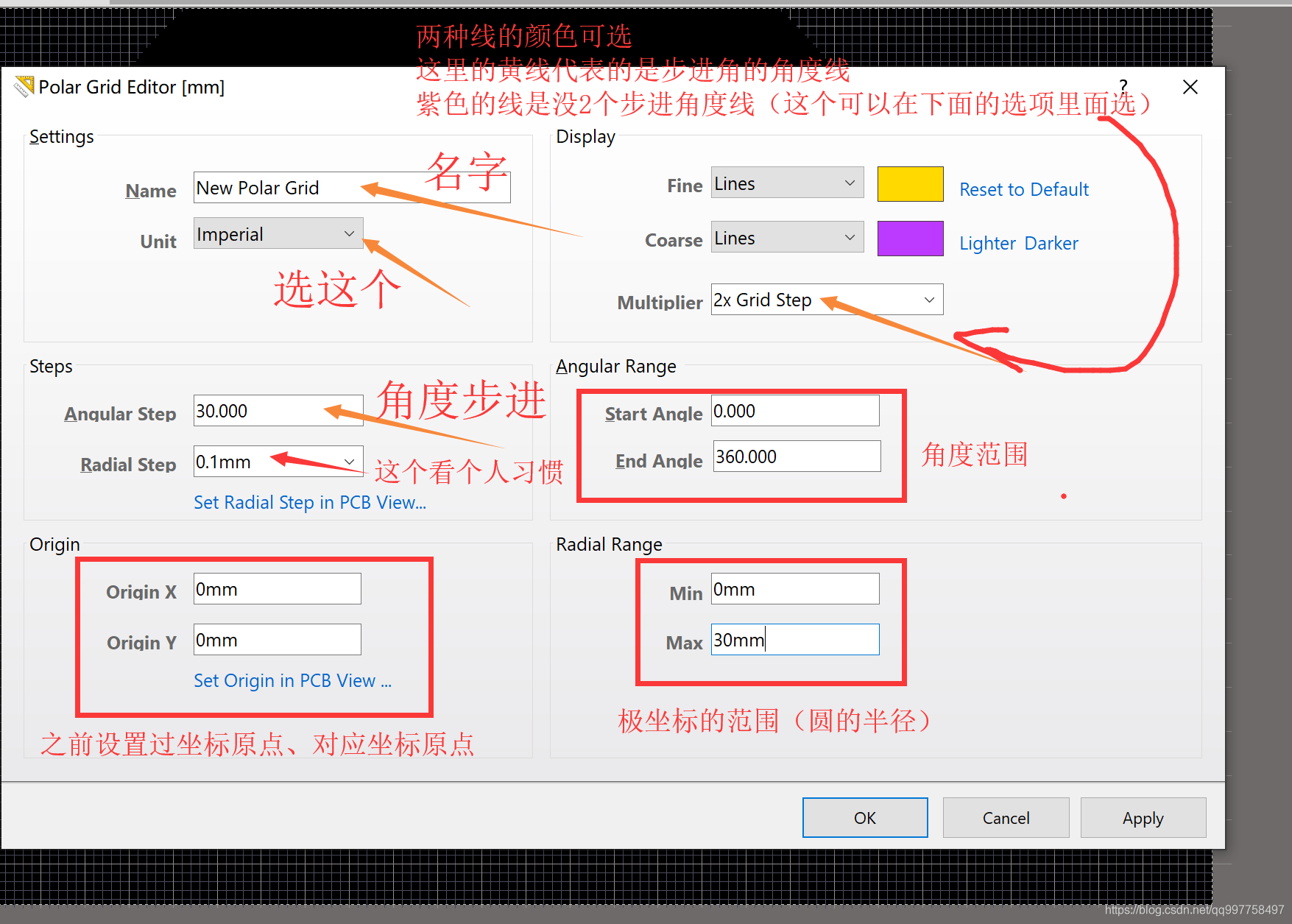
Task: Click the Reset to Default link
Action: pyautogui.click(x=1023, y=190)
